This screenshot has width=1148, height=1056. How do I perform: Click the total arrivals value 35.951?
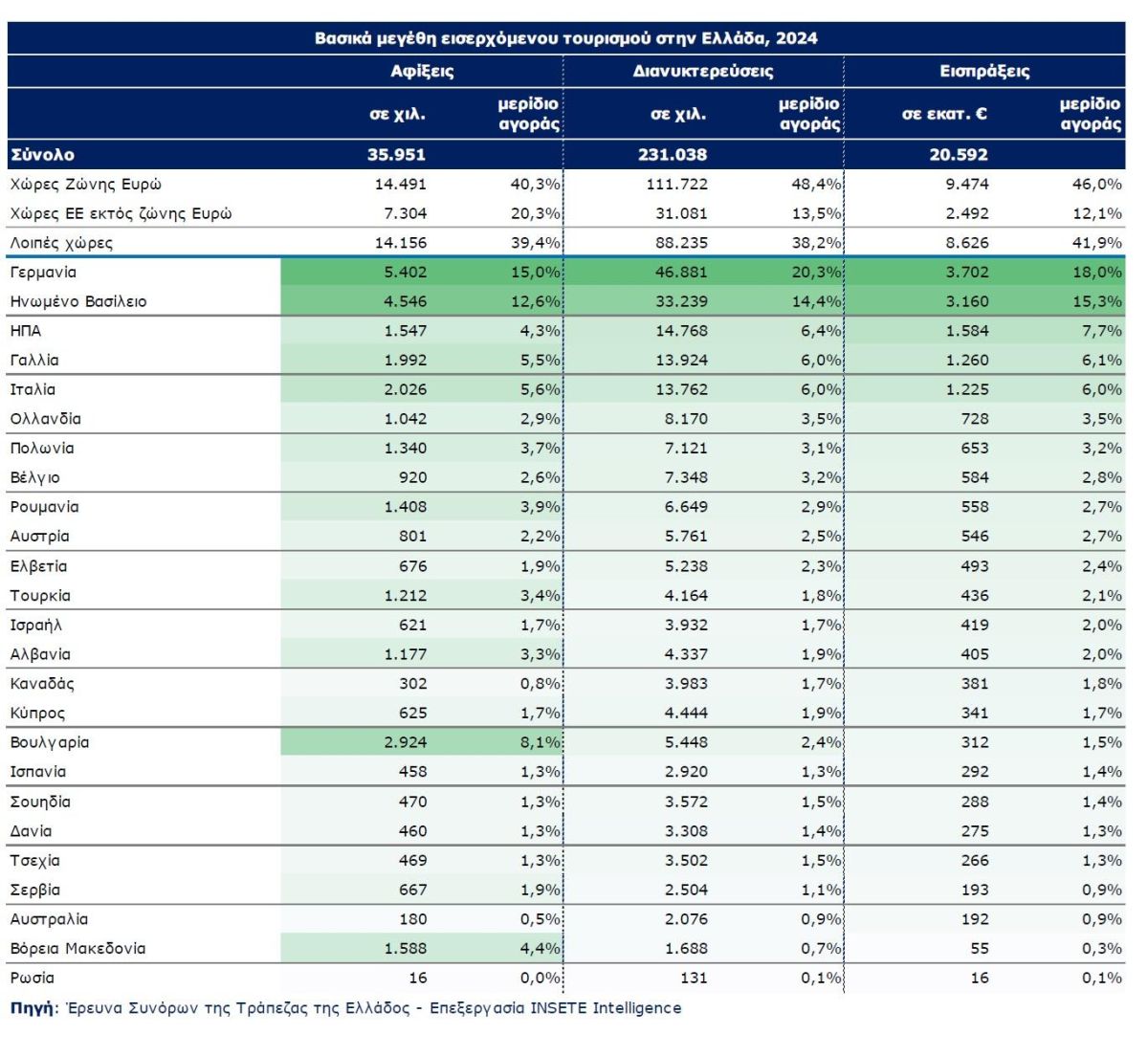[x=396, y=155]
